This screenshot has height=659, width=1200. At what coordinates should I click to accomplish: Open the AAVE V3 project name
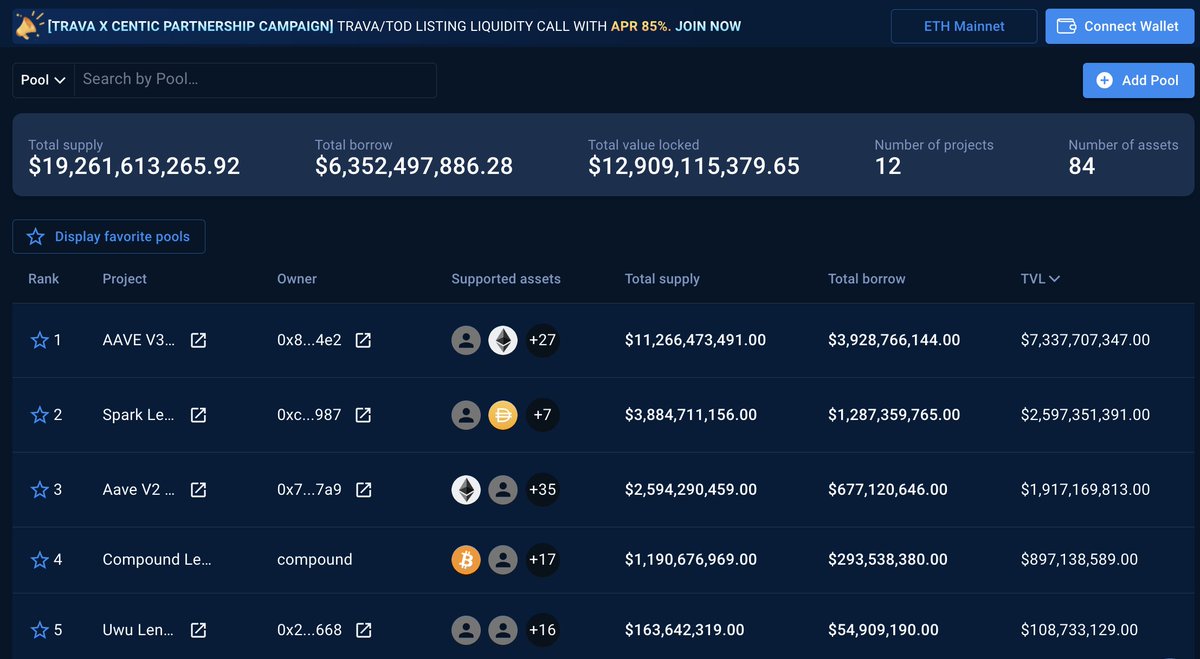coord(139,340)
